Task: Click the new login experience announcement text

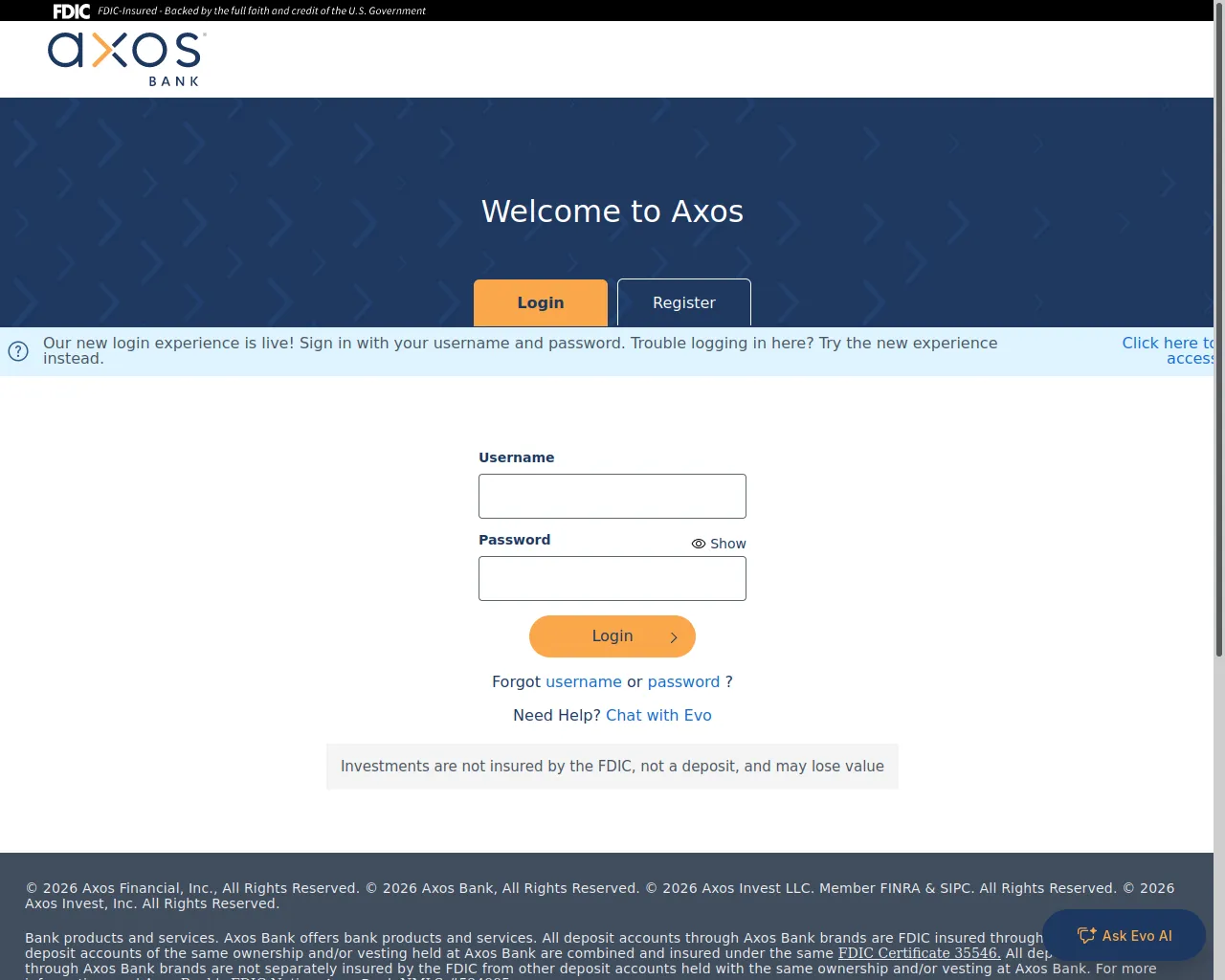Action: [521, 350]
